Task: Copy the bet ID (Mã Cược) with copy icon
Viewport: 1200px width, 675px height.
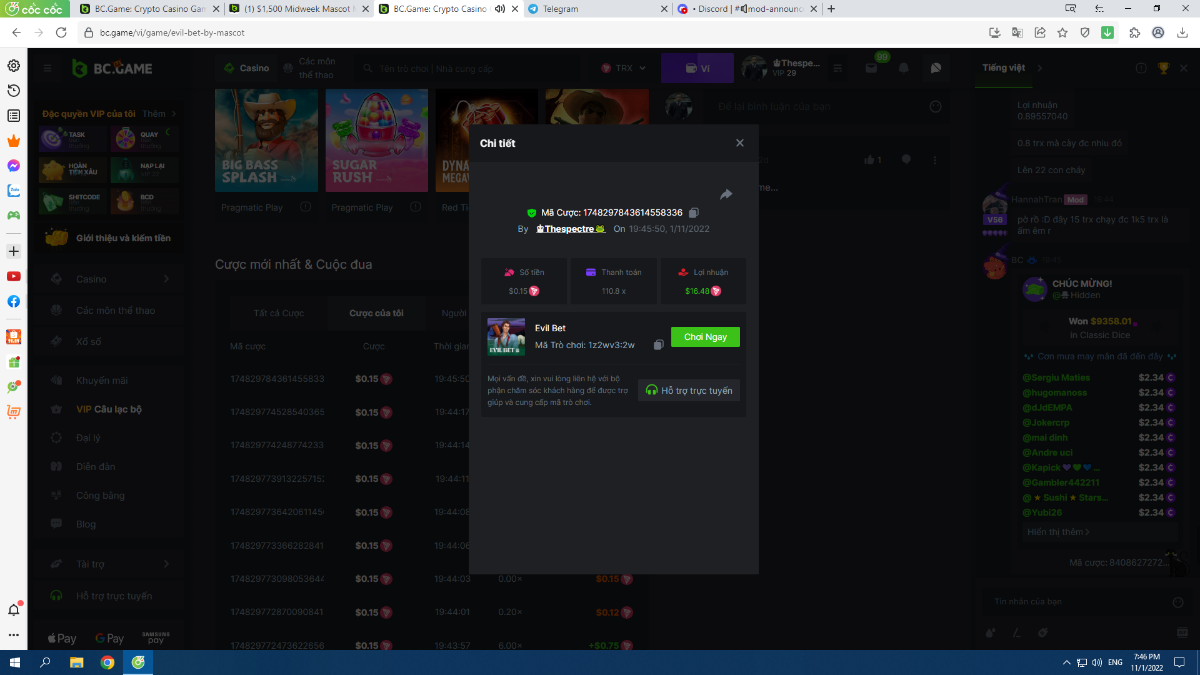Action: click(x=694, y=213)
